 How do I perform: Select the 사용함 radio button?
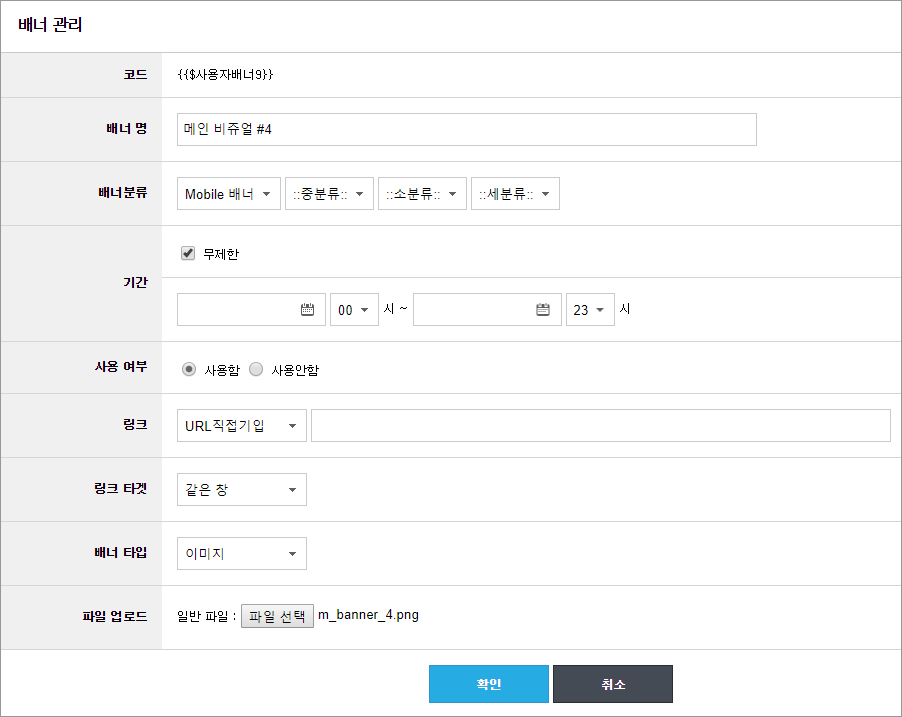click(x=189, y=369)
